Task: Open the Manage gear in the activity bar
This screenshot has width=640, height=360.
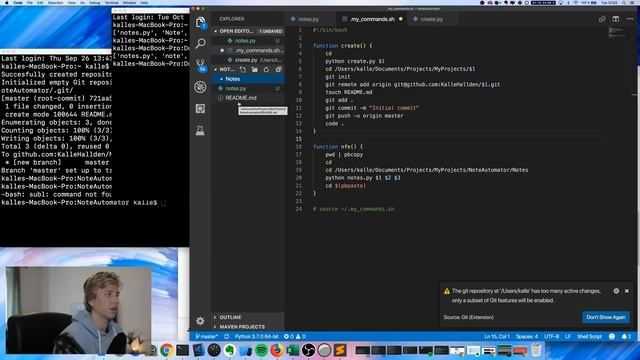Action: (200, 321)
